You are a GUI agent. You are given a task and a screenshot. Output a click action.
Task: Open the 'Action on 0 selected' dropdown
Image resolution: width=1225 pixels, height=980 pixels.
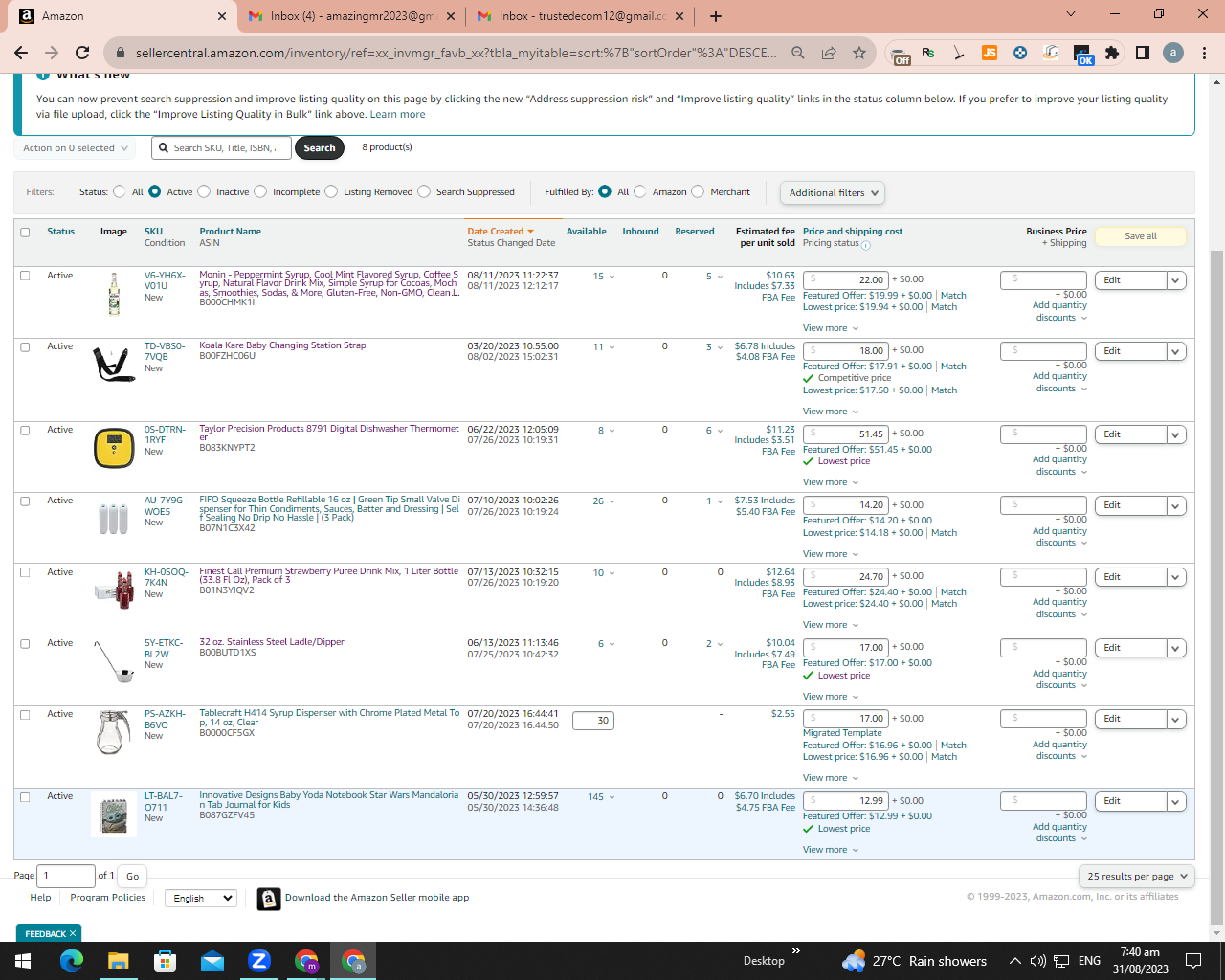click(x=75, y=148)
